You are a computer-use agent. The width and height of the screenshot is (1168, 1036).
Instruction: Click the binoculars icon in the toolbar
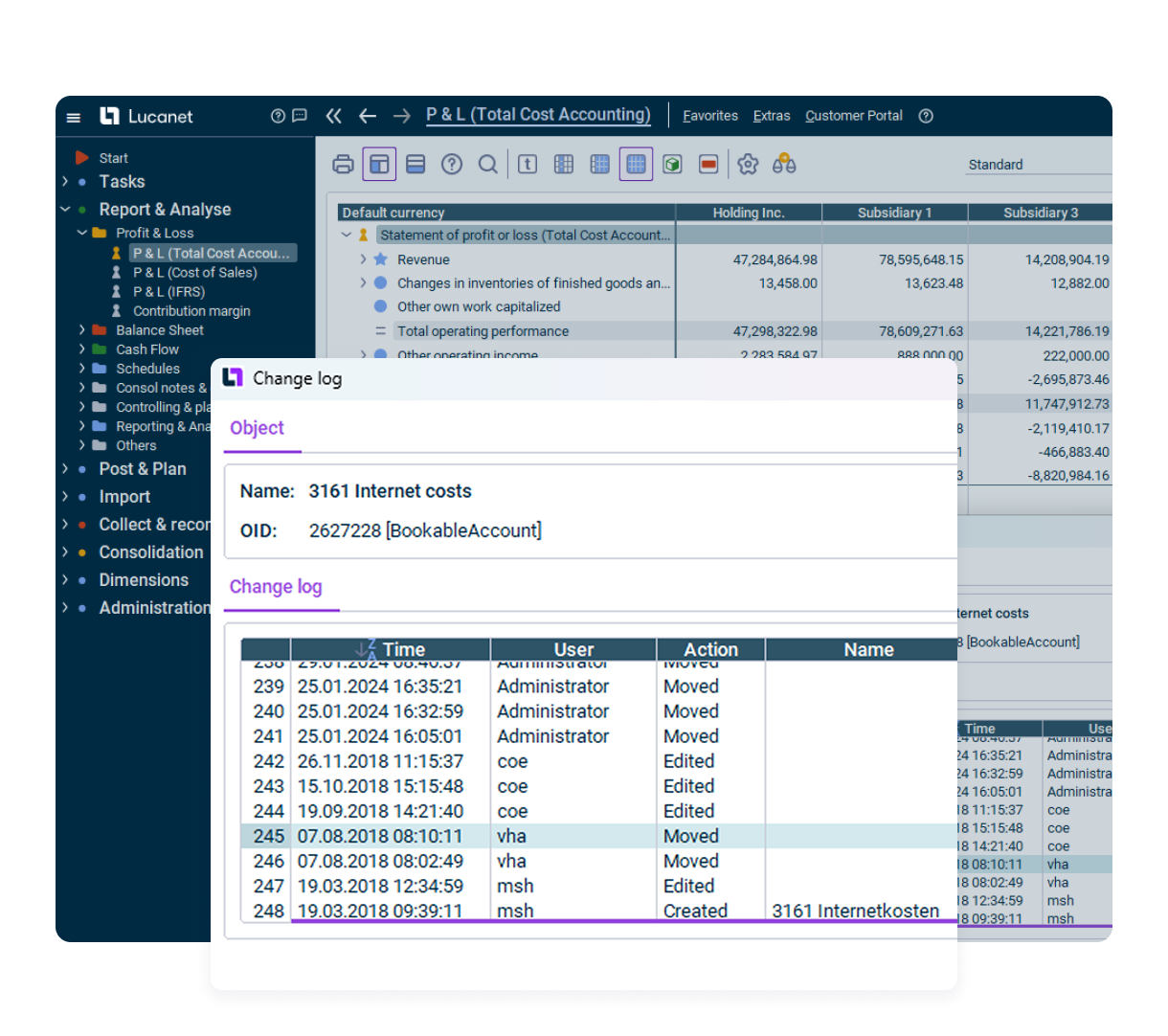tap(784, 164)
